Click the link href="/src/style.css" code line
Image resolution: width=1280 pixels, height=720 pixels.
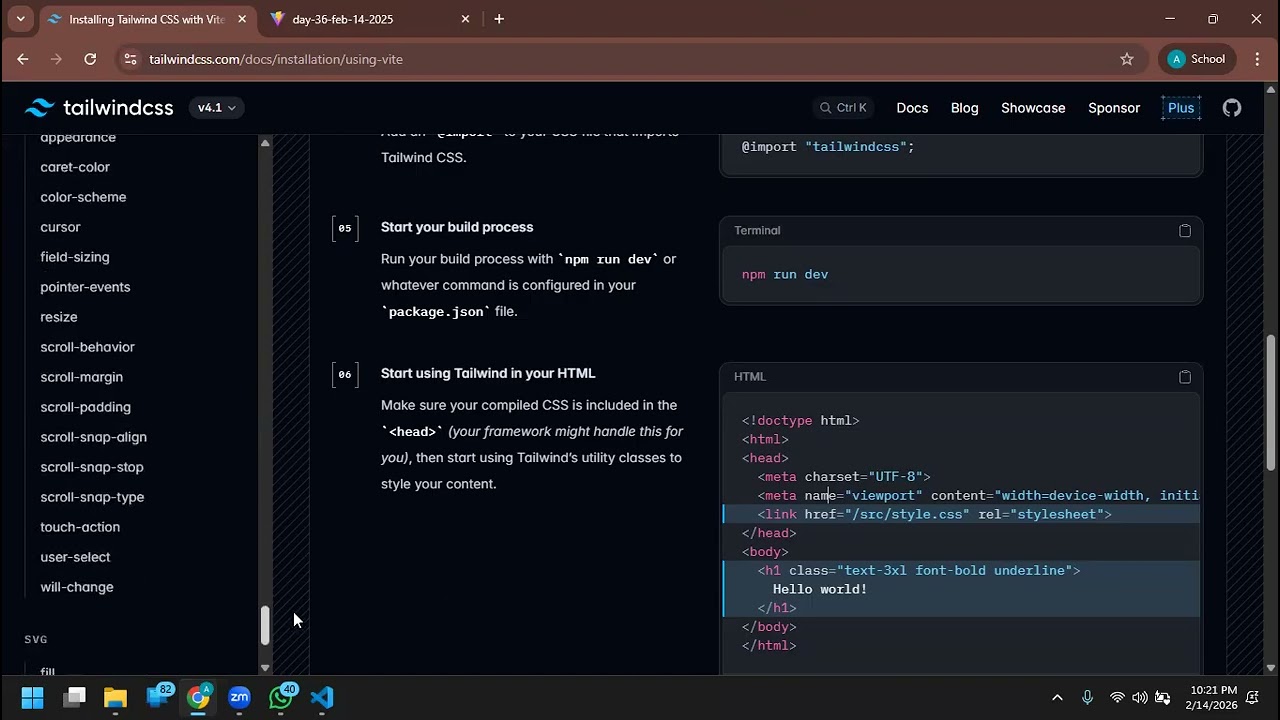tap(935, 514)
